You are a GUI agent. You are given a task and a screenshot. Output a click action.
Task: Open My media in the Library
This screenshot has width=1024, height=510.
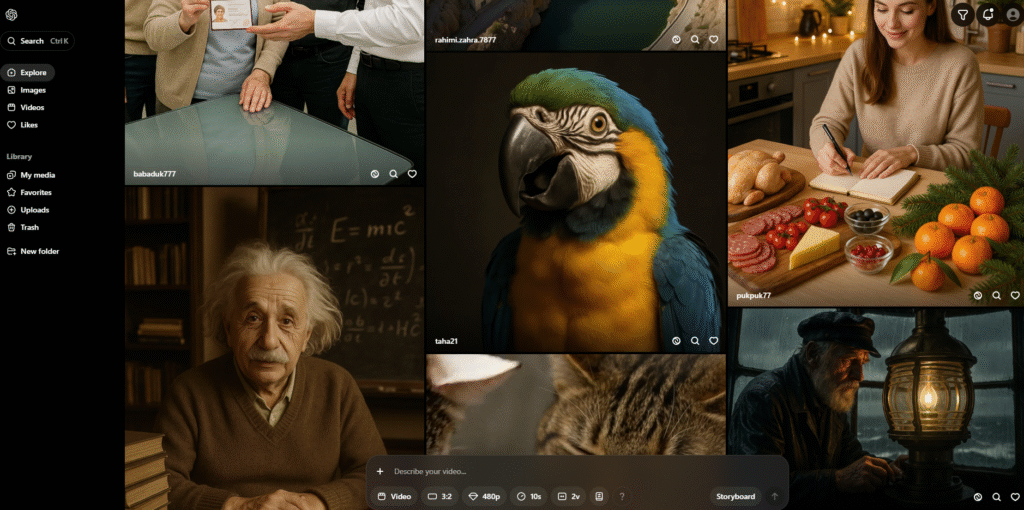(37, 175)
